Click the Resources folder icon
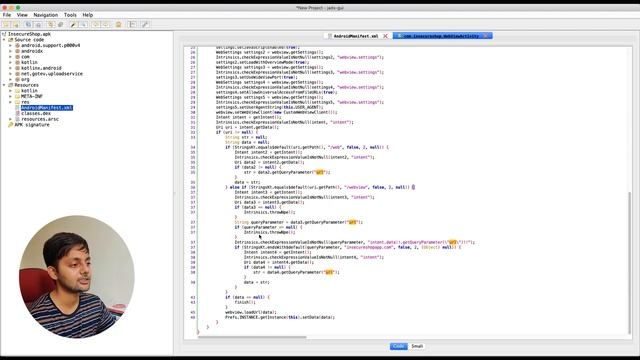 tap(11, 85)
